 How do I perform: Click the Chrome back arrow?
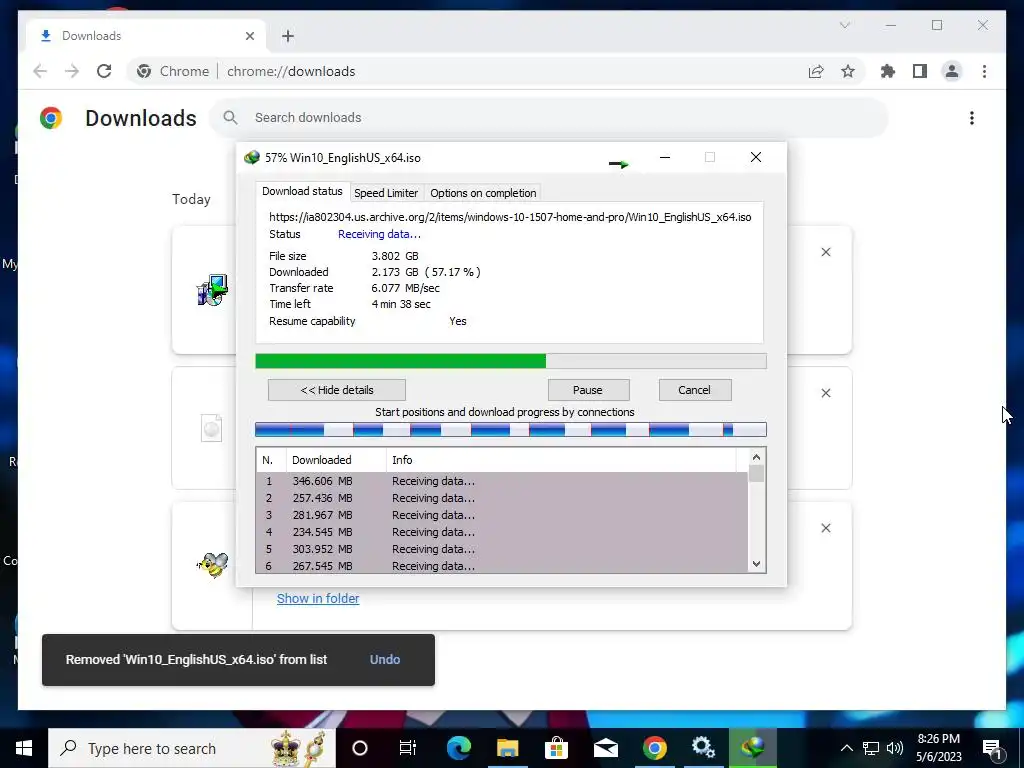click(40, 71)
